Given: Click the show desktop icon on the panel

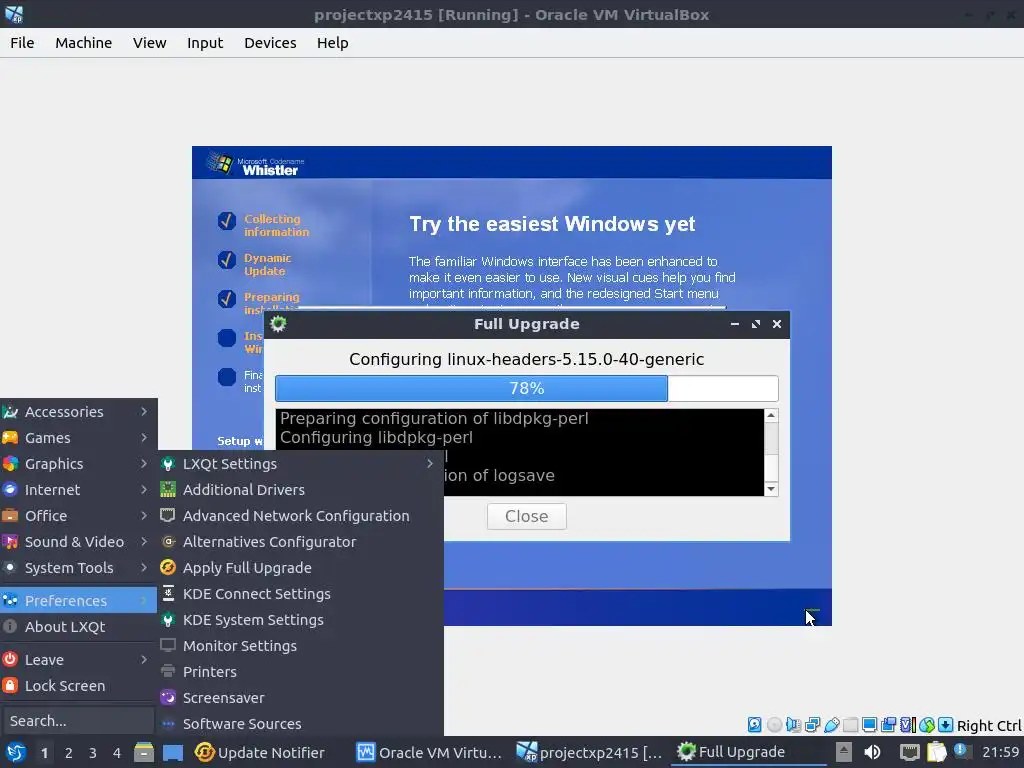Looking at the screenshot, I should coord(172,752).
